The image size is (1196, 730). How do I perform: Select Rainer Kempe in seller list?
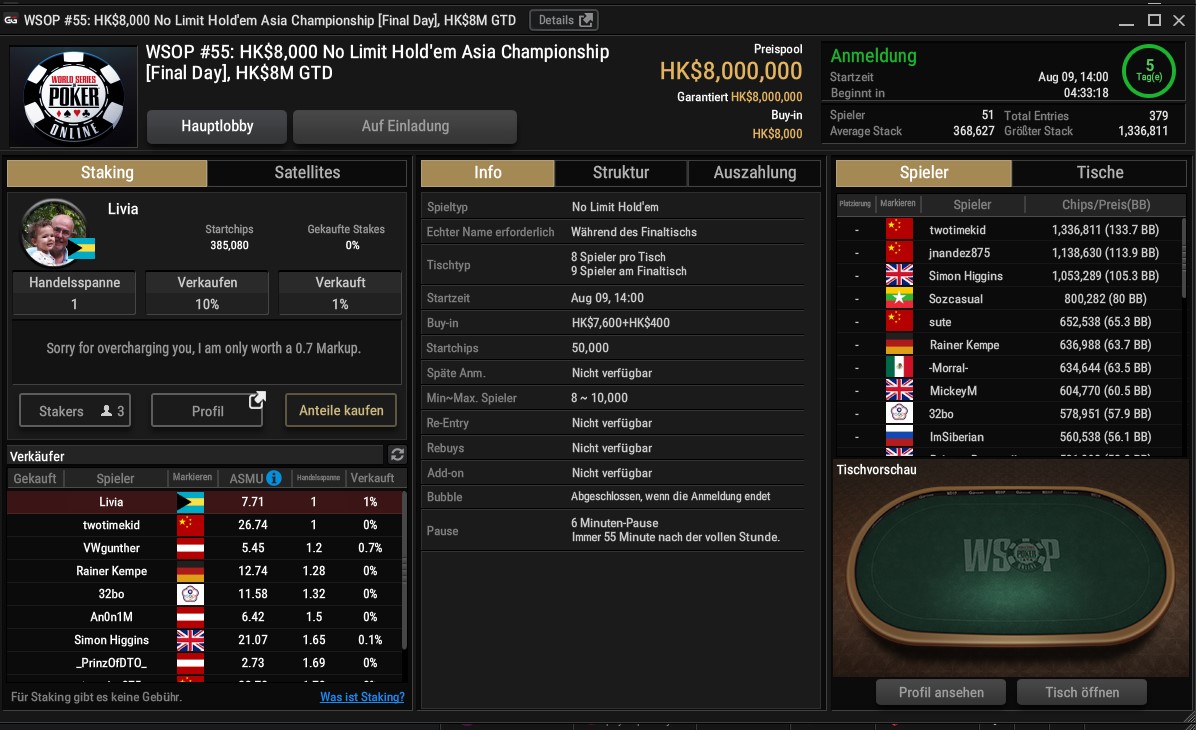click(x=205, y=571)
